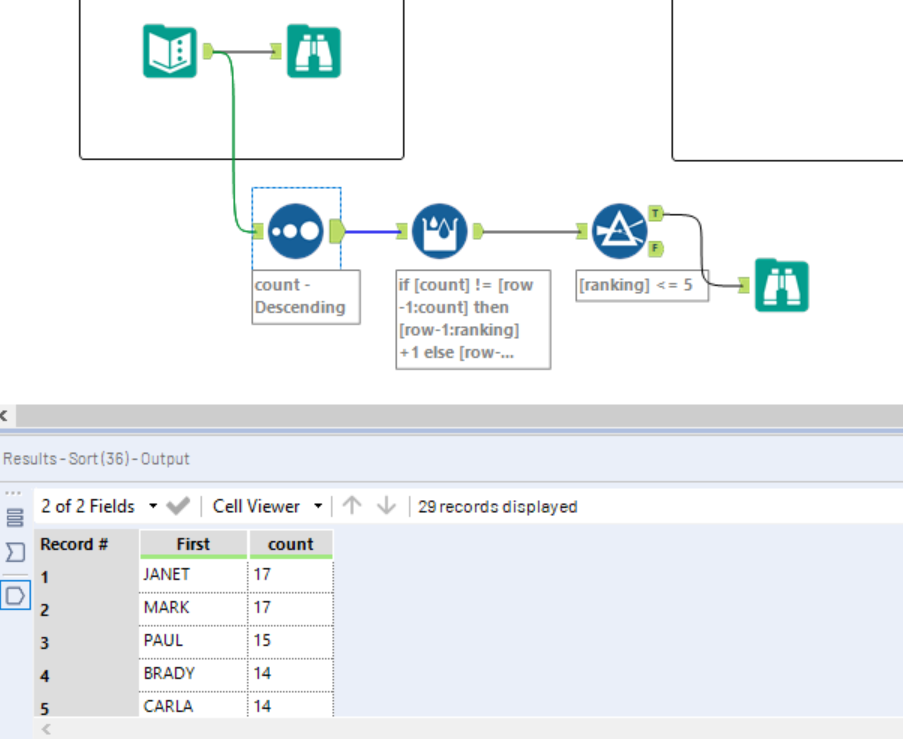Click the canvas horizontal scrollbar track
Screen dimensions: 903x739
click(460, 415)
